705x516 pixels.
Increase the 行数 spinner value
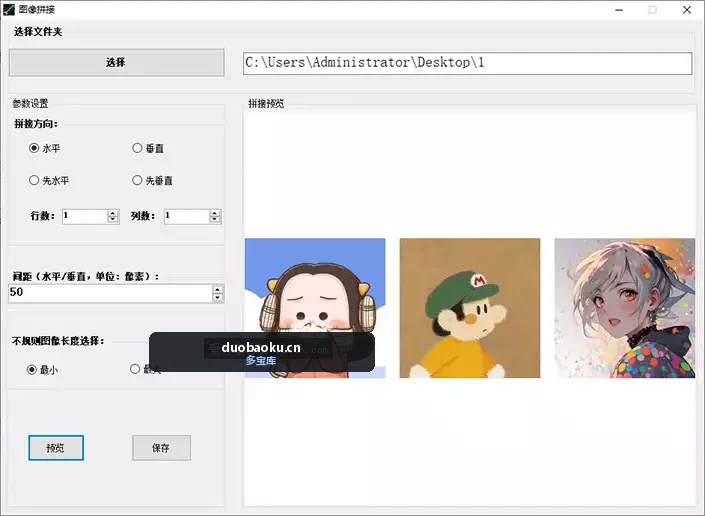tap(113, 213)
